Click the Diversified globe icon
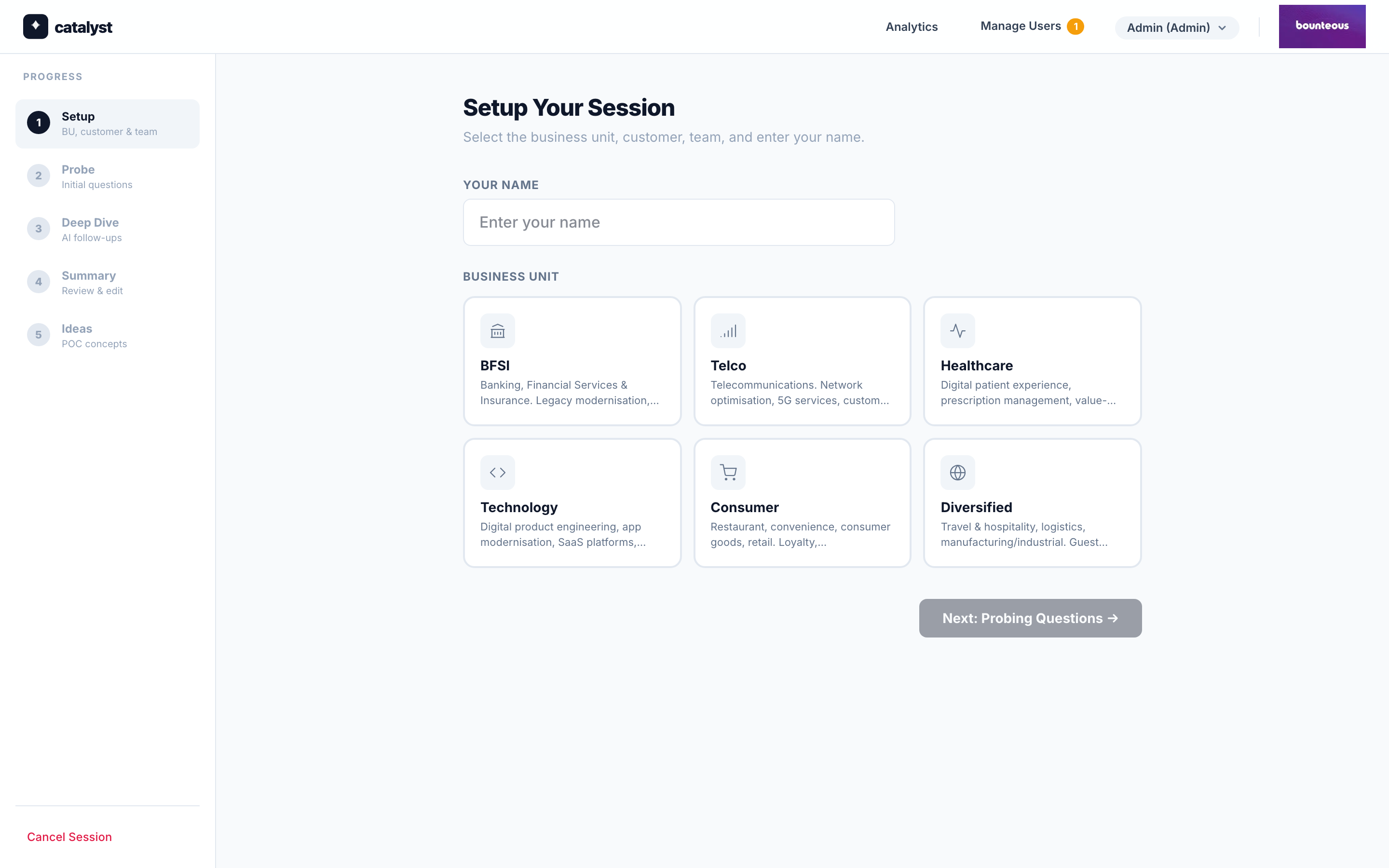 point(957,473)
